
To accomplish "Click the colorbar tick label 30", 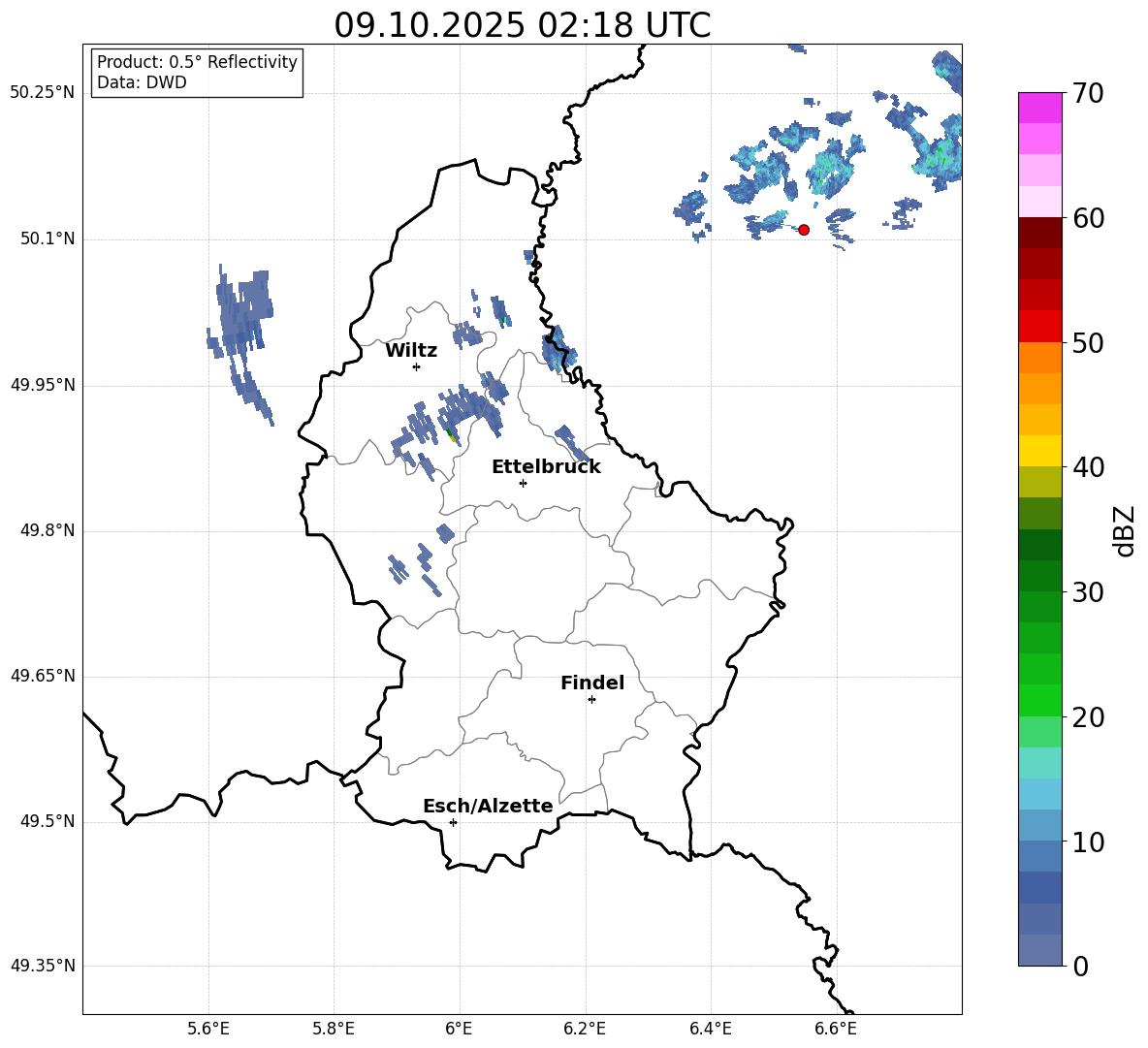I will pos(1088,592).
